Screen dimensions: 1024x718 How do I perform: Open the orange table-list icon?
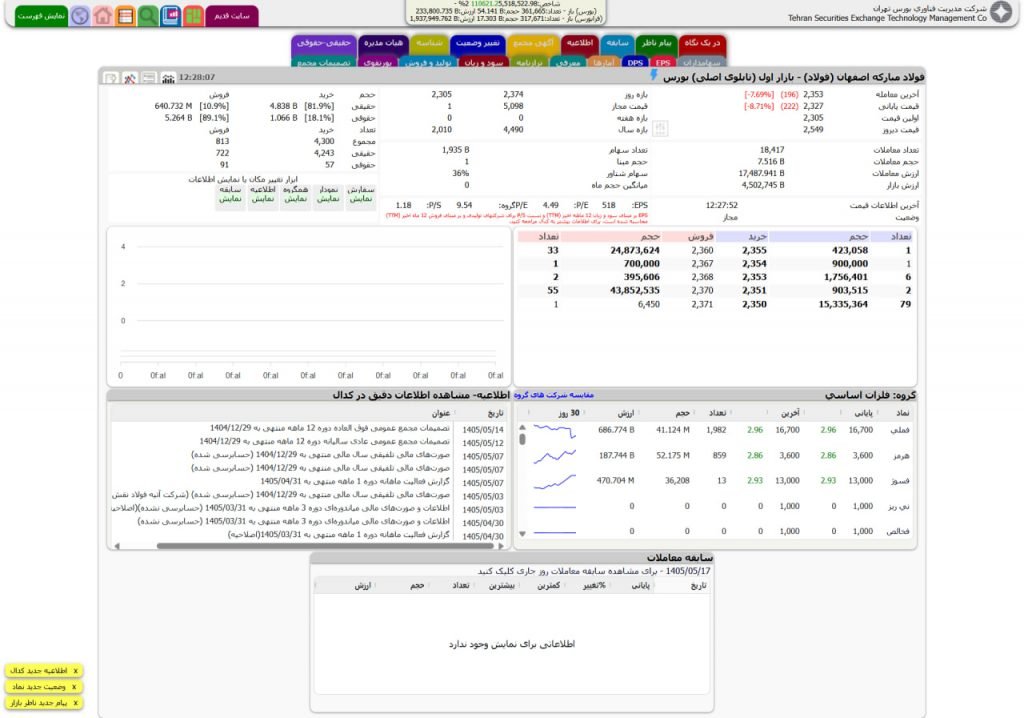[x=125, y=16]
